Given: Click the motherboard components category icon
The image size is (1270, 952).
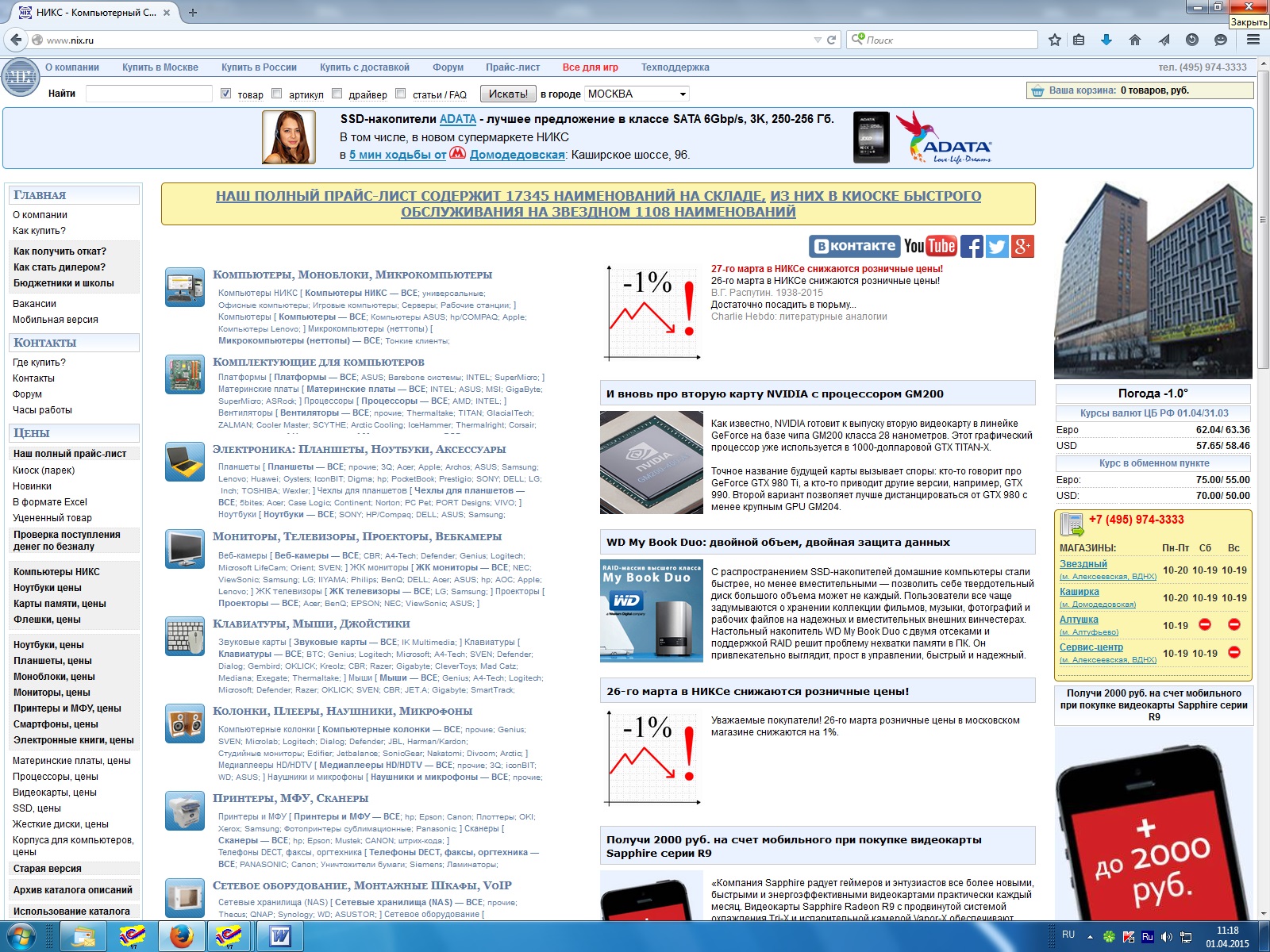Looking at the screenshot, I should pyautogui.click(x=185, y=374).
